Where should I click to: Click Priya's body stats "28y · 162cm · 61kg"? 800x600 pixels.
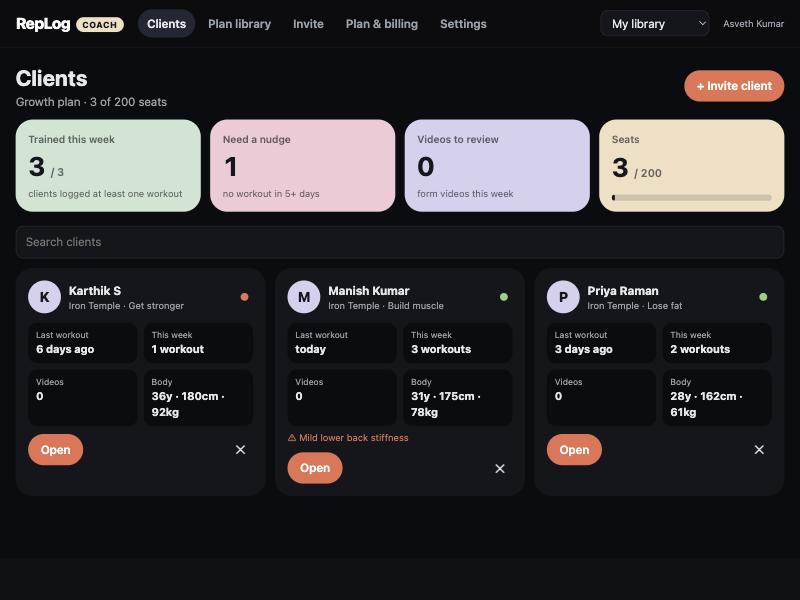point(706,404)
